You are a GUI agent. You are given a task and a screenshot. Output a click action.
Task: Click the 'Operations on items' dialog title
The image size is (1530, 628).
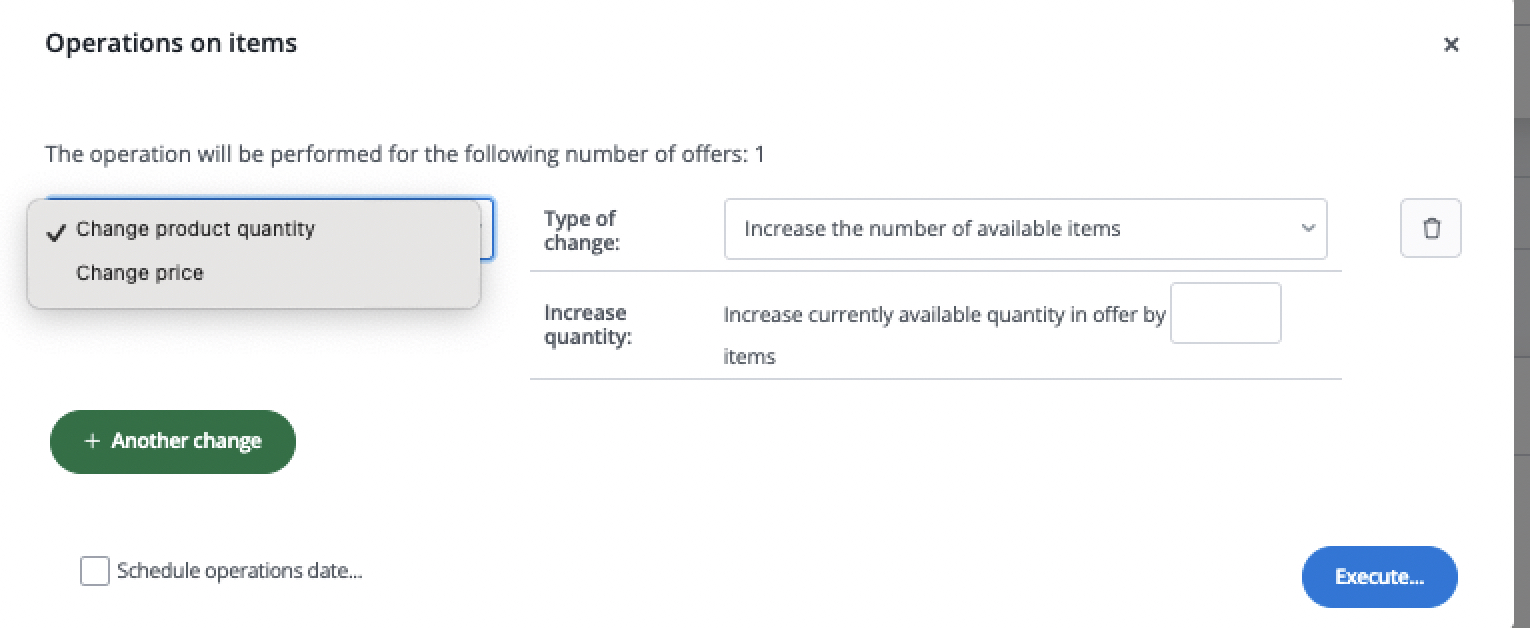coord(171,43)
